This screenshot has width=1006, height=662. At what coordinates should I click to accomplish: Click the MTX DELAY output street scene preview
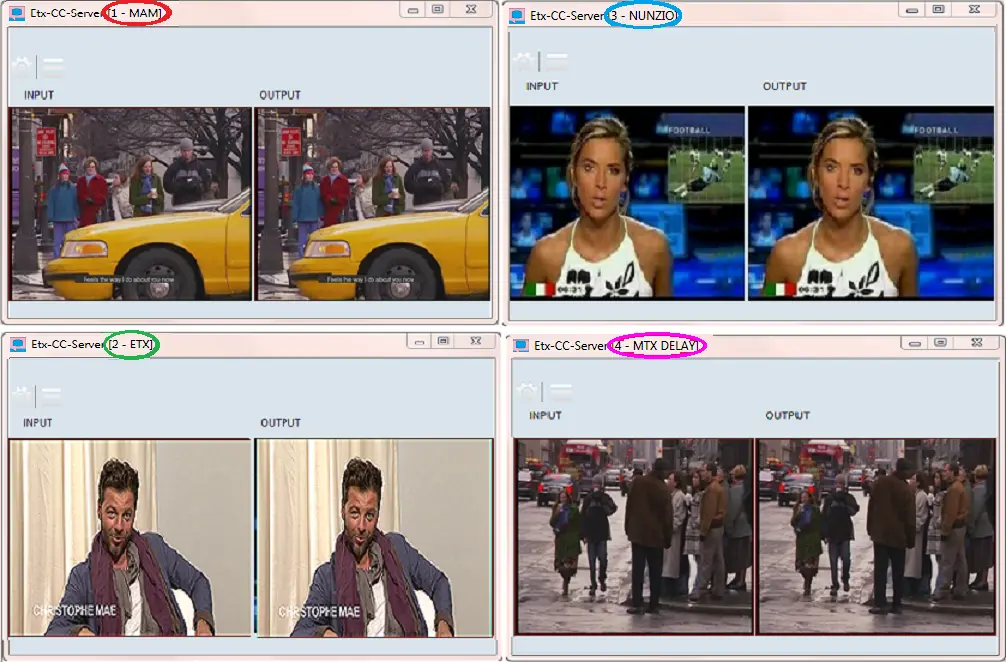[x=877, y=536]
